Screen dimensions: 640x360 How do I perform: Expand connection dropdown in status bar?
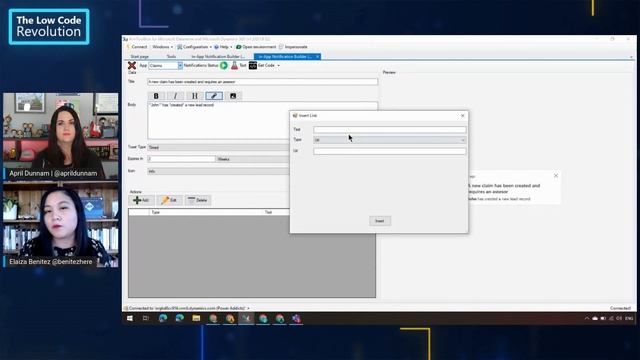248,309
